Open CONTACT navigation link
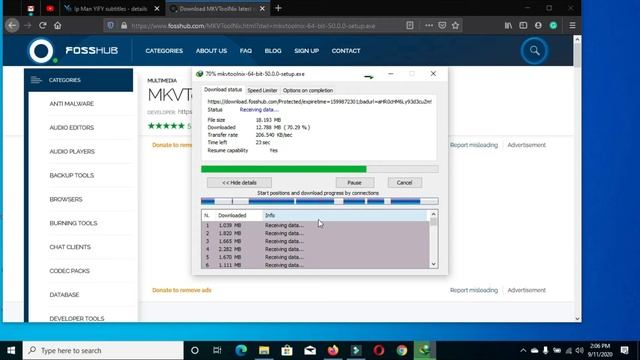Image resolution: width=640 pixels, height=360 pixels. (346, 51)
